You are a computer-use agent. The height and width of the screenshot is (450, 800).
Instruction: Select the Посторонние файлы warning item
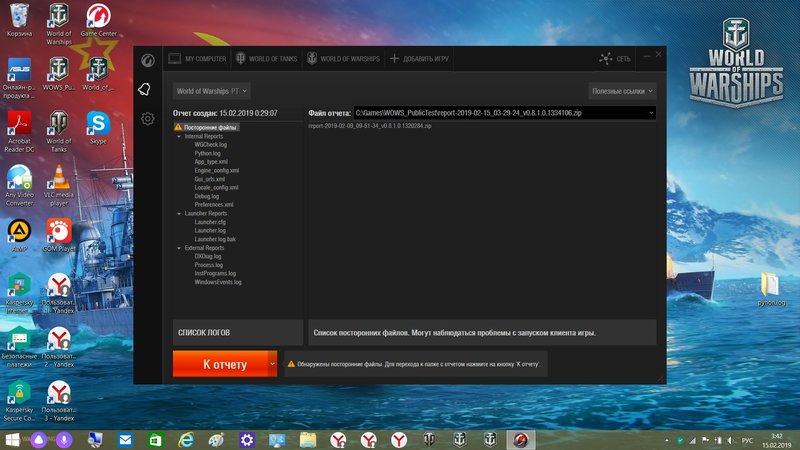pyautogui.click(x=206, y=127)
